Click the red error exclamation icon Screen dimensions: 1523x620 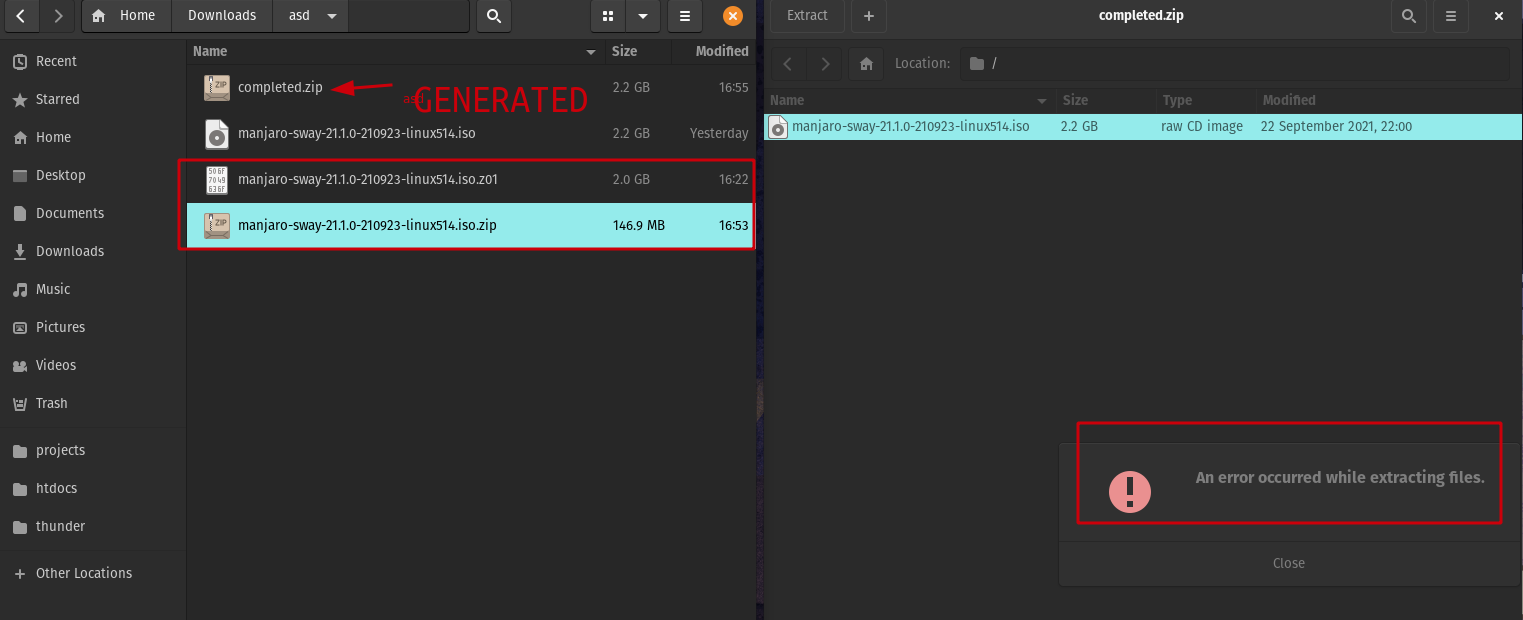[x=1130, y=491]
